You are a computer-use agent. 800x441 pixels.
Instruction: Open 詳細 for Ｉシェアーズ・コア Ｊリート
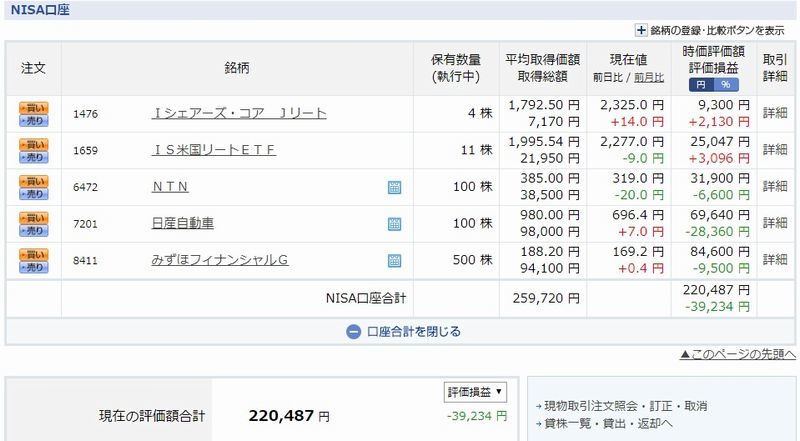pyautogui.click(x=775, y=113)
